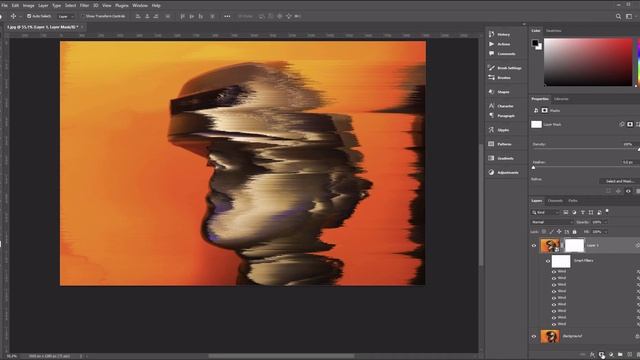
Task: Select the Background layer thumbnail
Action: (x=550, y=336)
